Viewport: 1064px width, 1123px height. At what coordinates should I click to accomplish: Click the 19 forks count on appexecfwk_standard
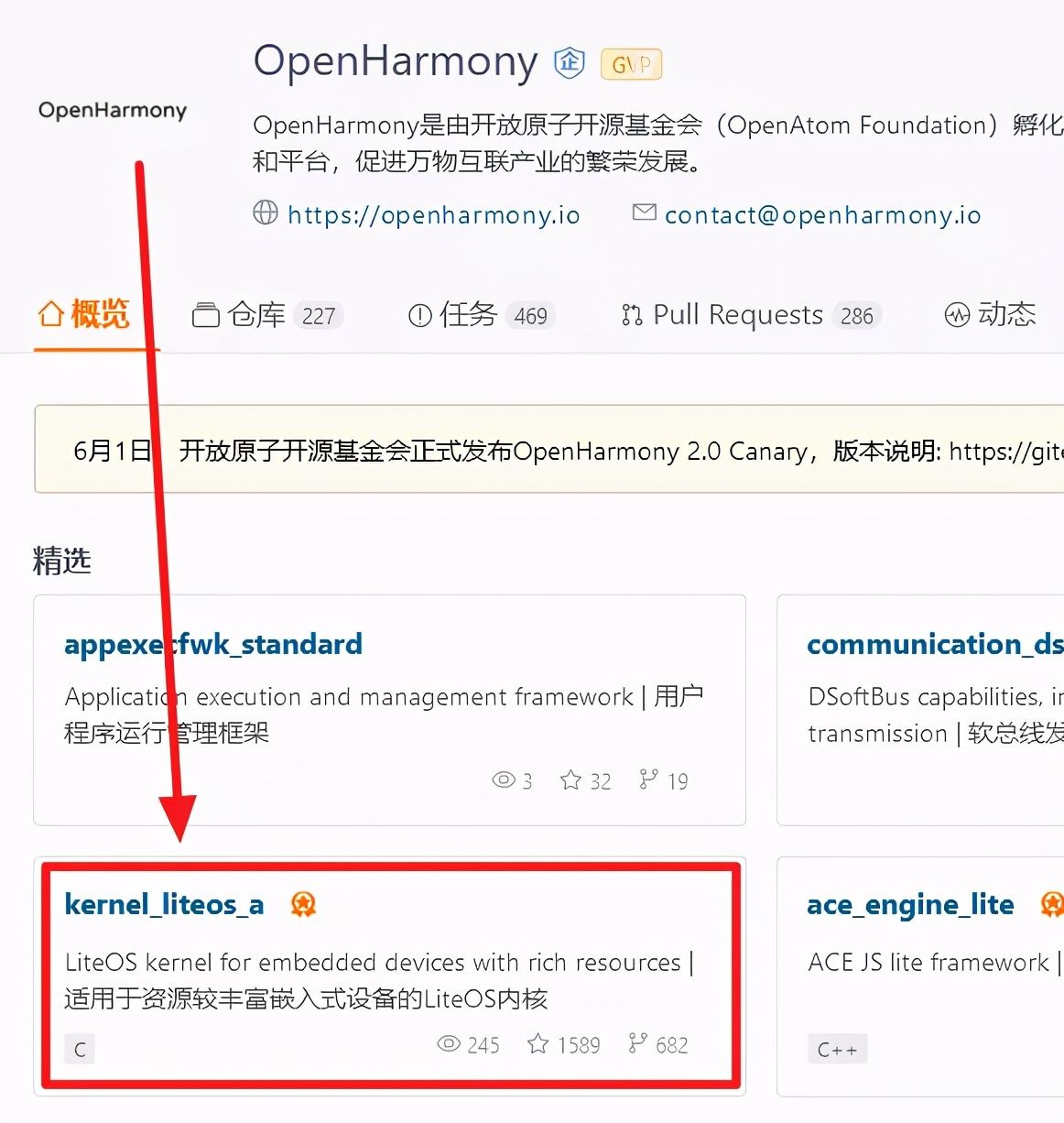678,781
